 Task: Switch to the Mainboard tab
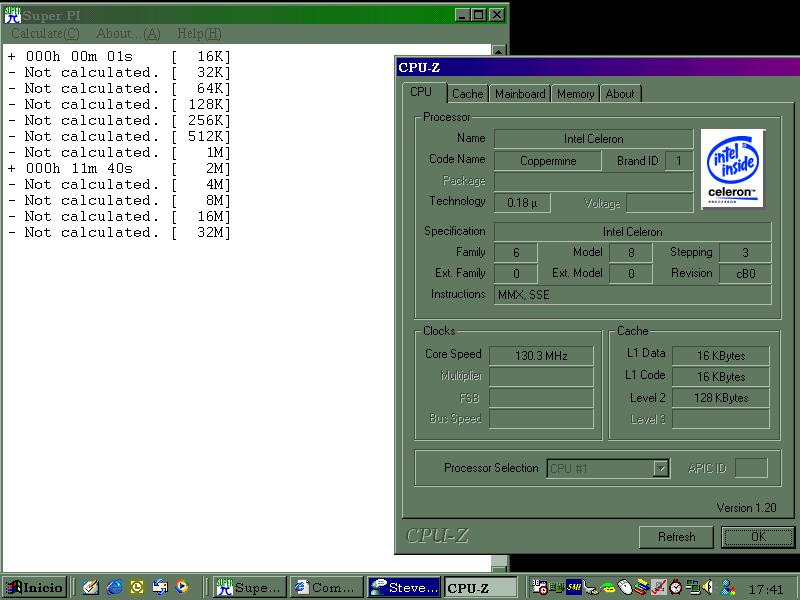pos(520,94)
